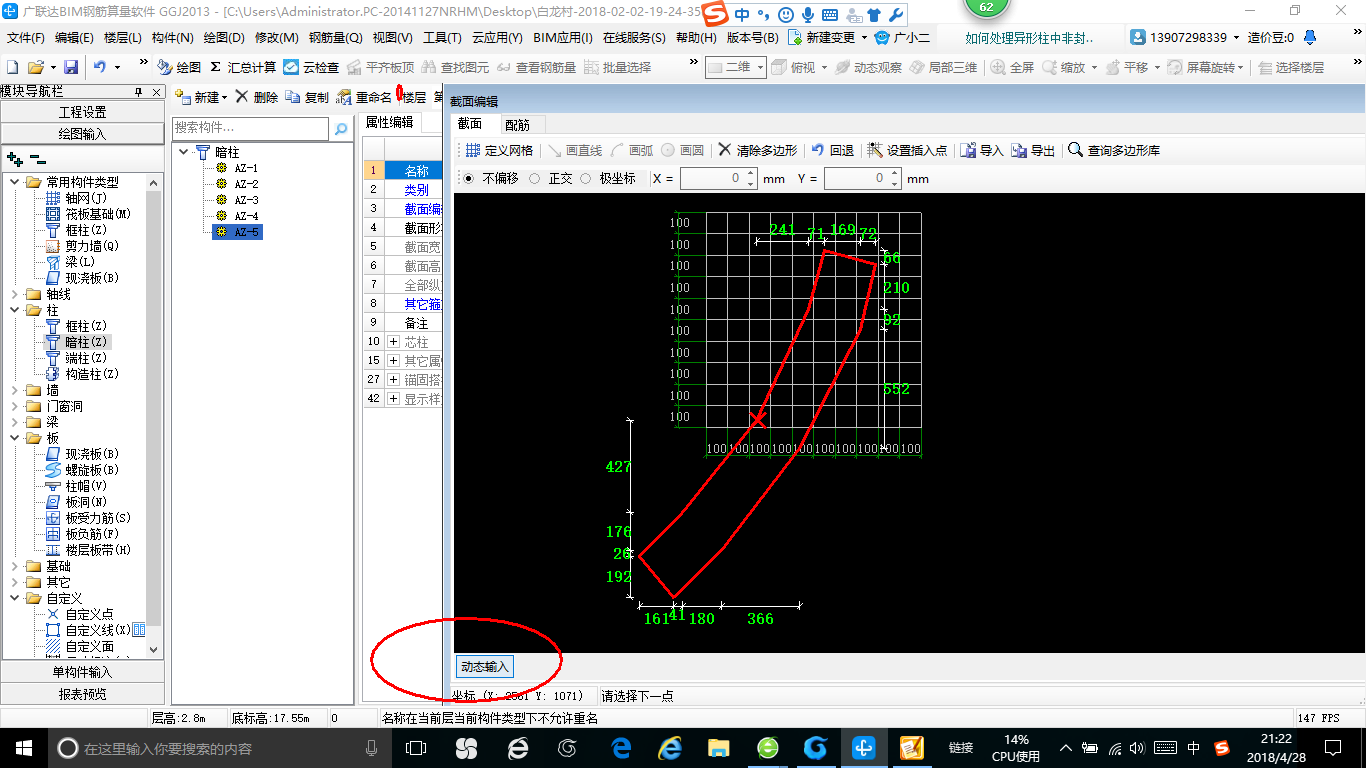Collapse the 常用构件类型 folder

tap(15, 182)
